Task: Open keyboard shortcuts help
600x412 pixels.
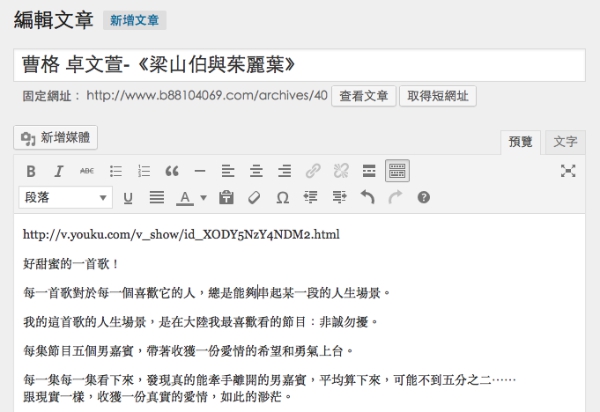Action: [x=424, y=198]
